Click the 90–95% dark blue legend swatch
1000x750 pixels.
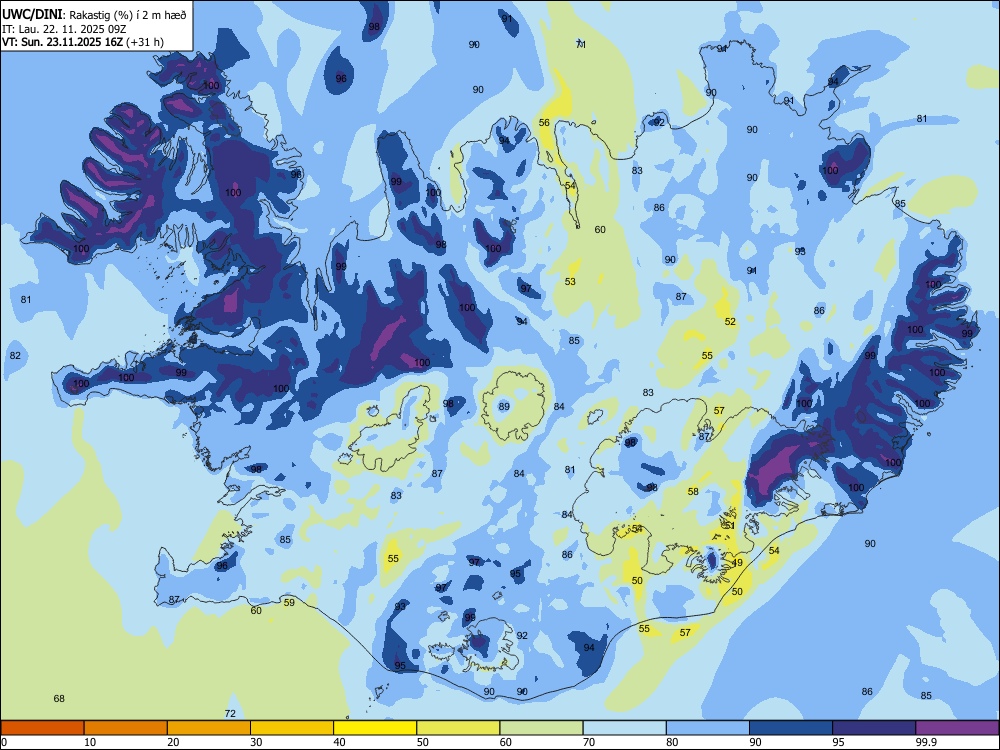click(x=791, y=728)
